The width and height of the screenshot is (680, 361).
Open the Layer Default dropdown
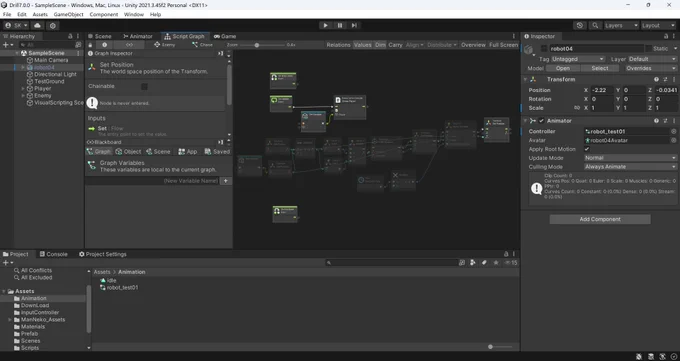652,59
